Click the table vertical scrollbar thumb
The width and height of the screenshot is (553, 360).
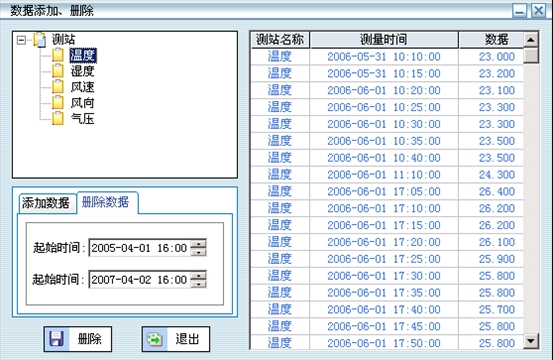(531, 56)
